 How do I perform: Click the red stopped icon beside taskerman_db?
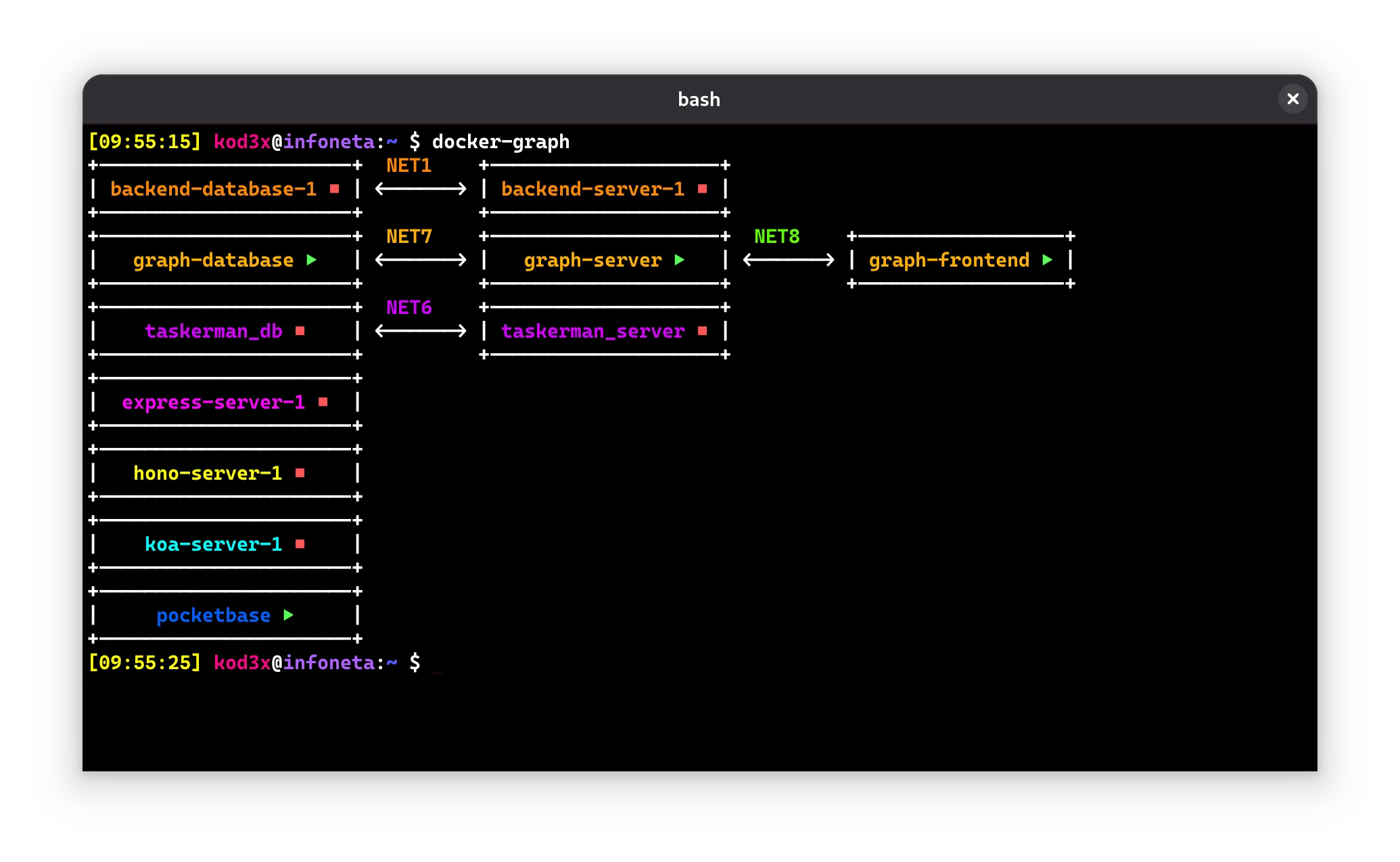coord(300,331)
